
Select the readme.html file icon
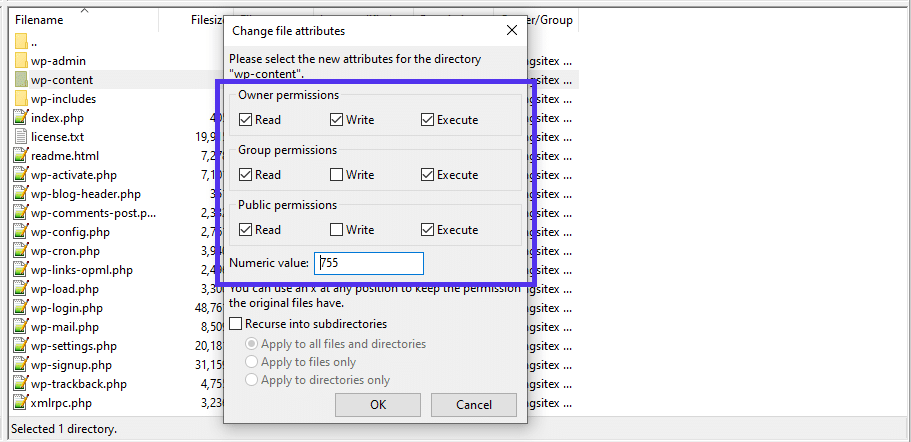(21, 156)
